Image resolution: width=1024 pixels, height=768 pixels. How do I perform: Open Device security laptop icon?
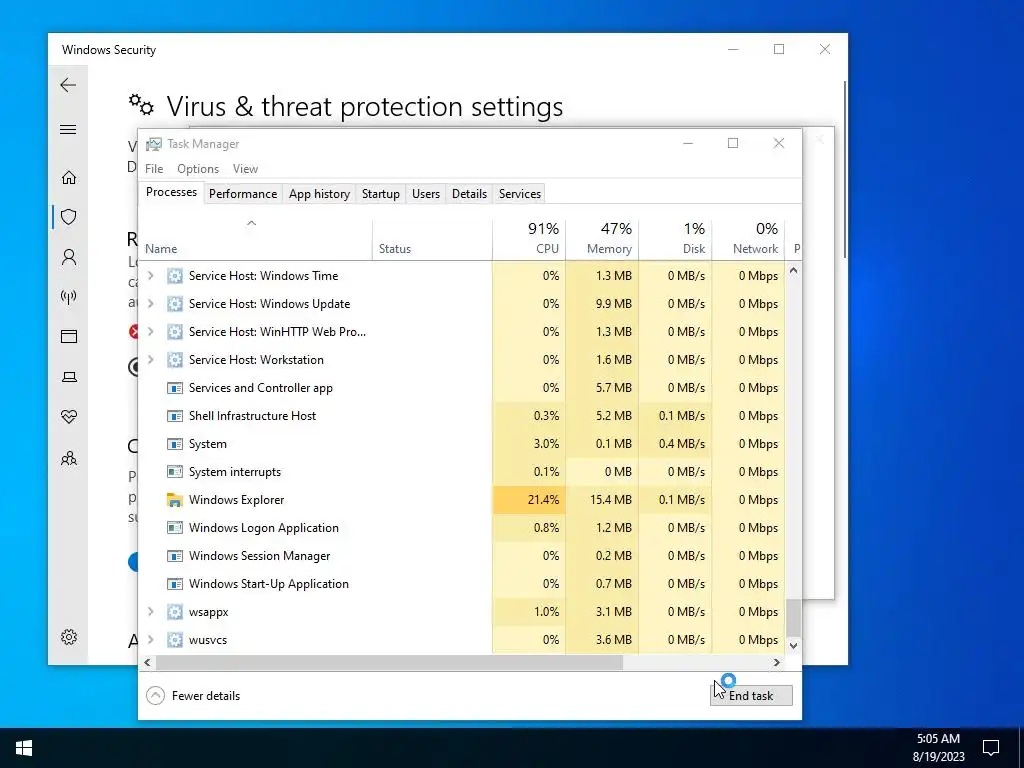69,377
